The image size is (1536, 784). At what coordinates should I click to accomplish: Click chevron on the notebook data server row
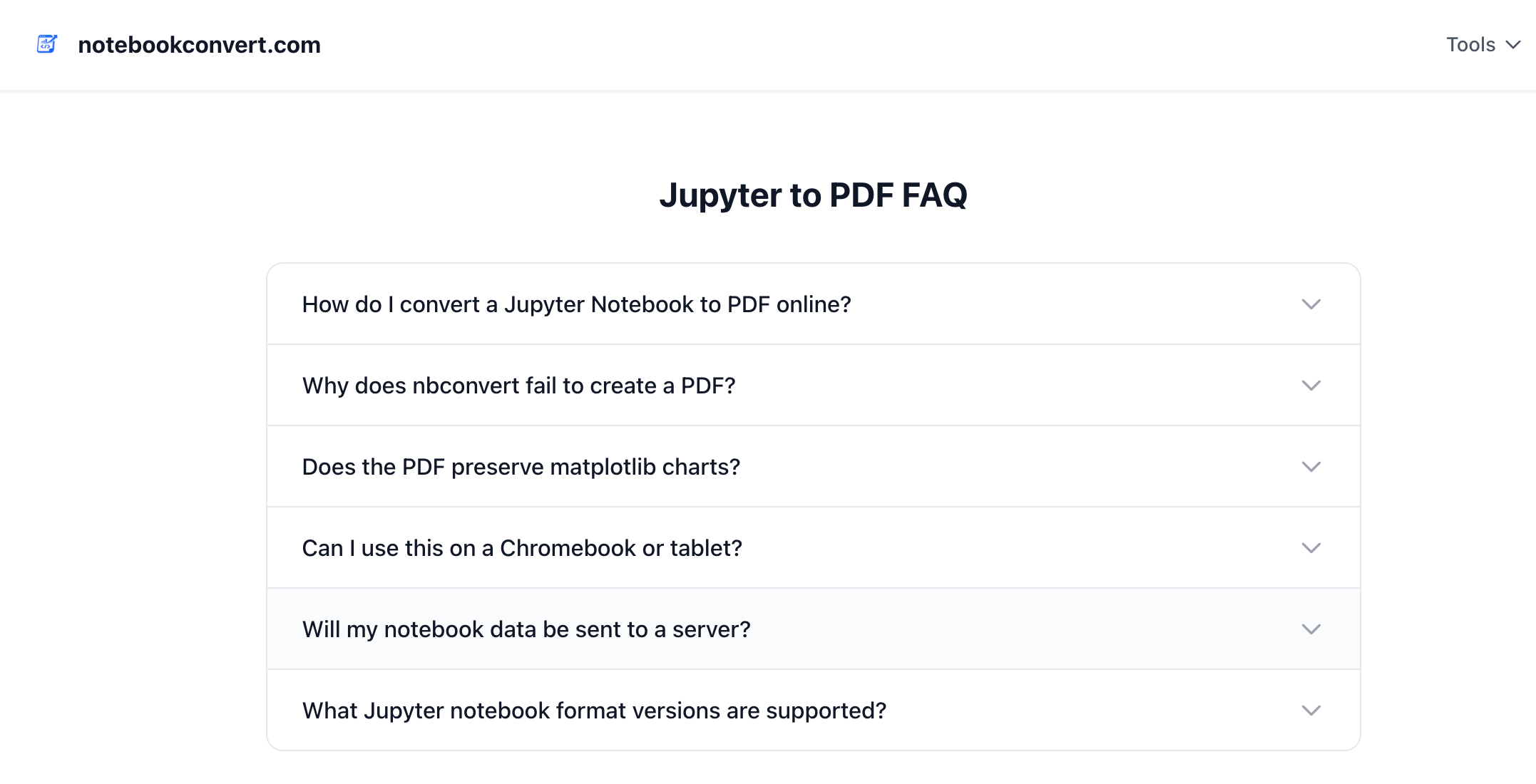(1311, 629)
